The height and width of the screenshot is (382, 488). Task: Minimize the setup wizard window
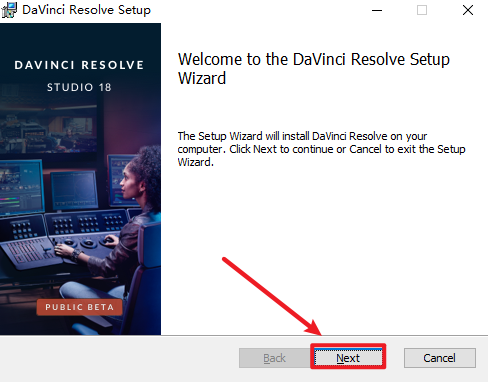[x=377, y=10]
